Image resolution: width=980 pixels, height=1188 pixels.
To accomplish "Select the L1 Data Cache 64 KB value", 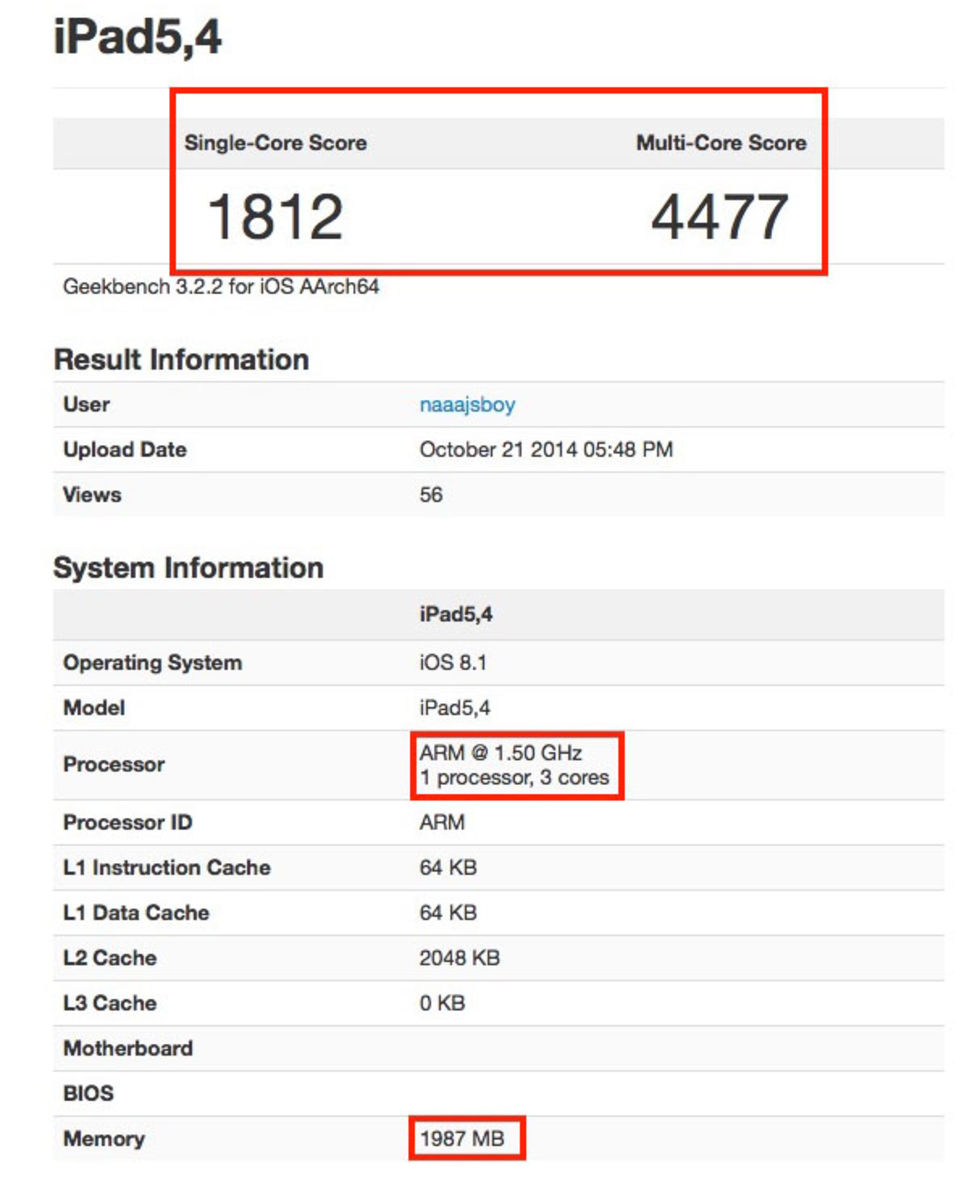I will 448,912.
